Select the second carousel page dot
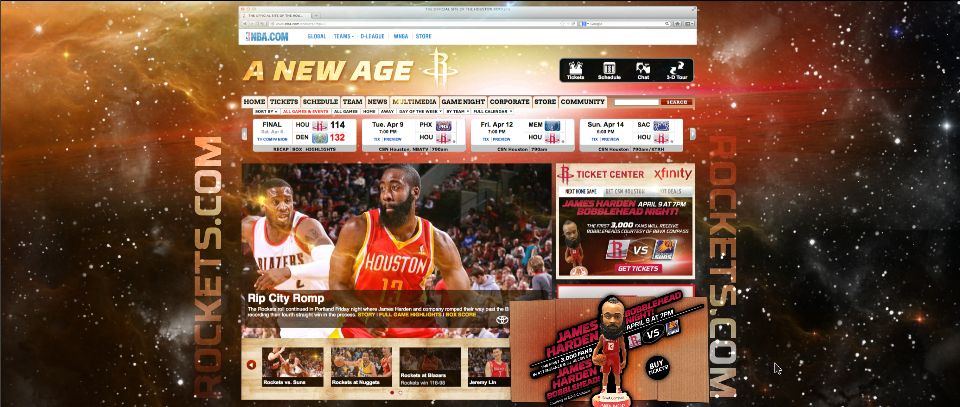Viewport: 960px width, 407px height. coord(400,392)
